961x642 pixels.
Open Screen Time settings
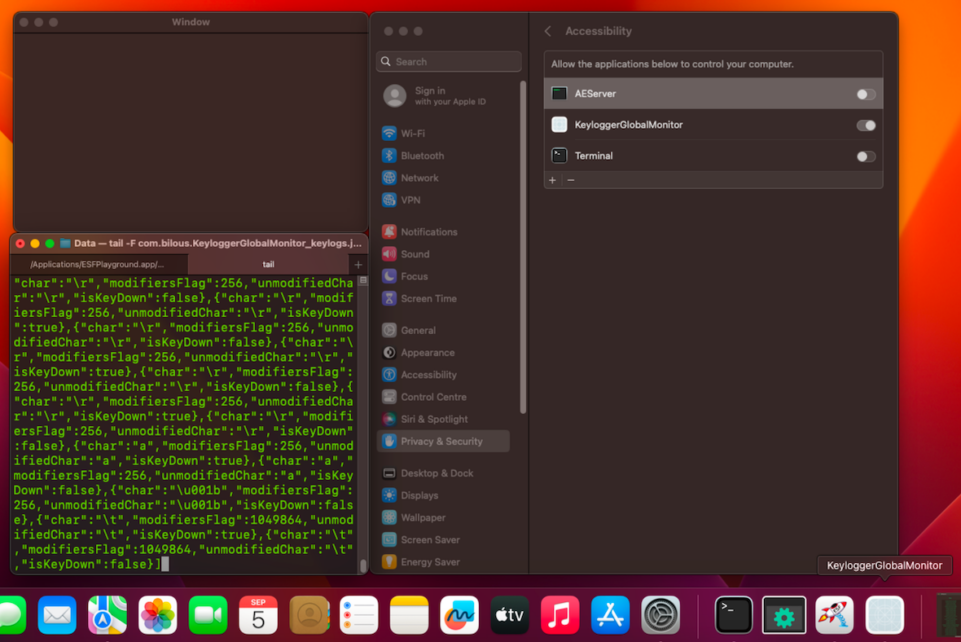click(x=429, y=298)
